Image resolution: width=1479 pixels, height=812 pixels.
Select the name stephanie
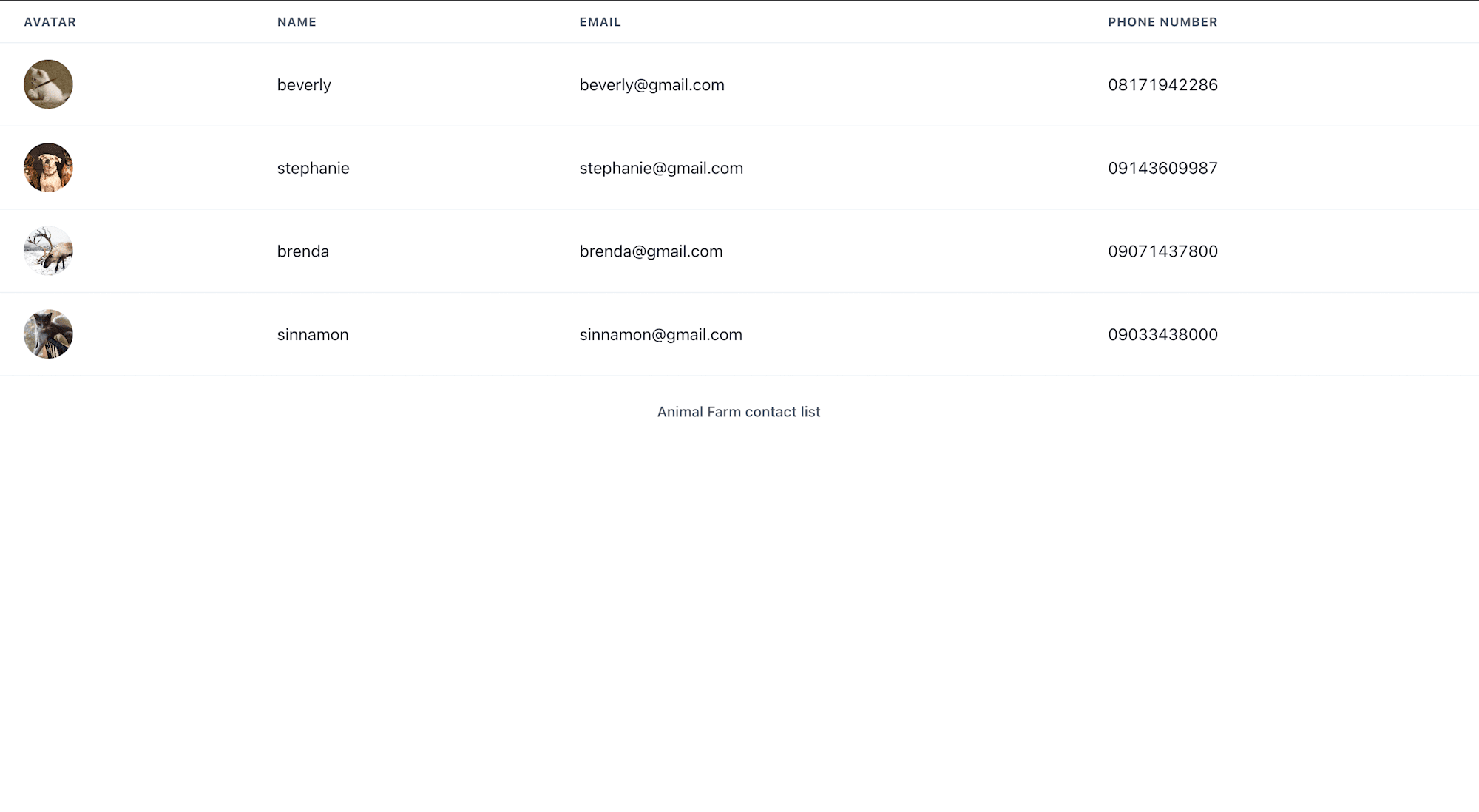click(x=314, y=169)
